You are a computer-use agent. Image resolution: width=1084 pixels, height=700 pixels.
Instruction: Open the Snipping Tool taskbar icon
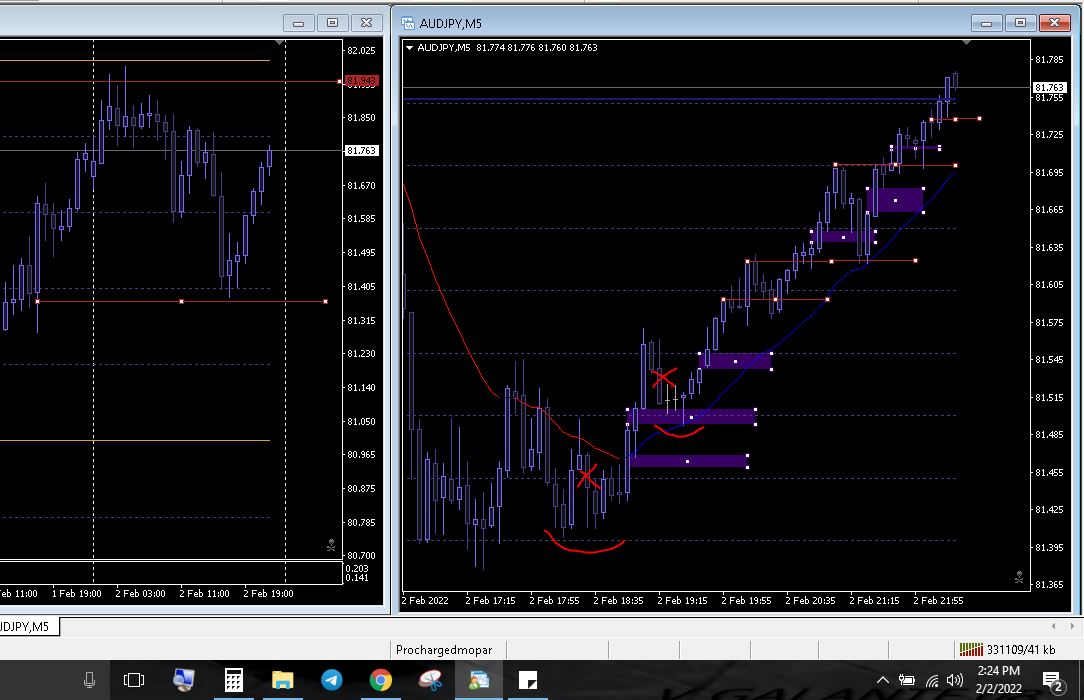pos(429,680)
